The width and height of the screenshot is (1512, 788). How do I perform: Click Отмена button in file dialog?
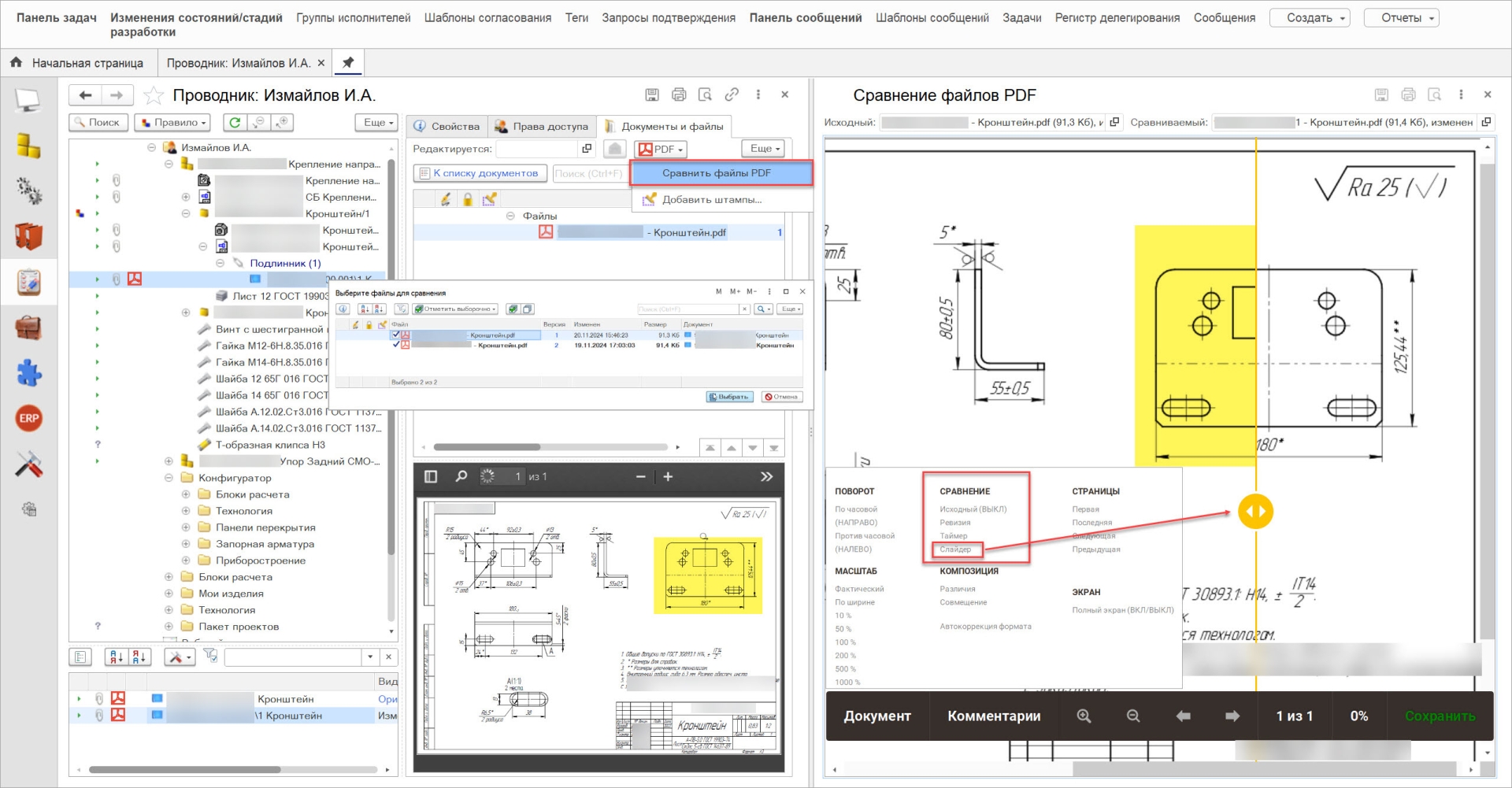781,397
